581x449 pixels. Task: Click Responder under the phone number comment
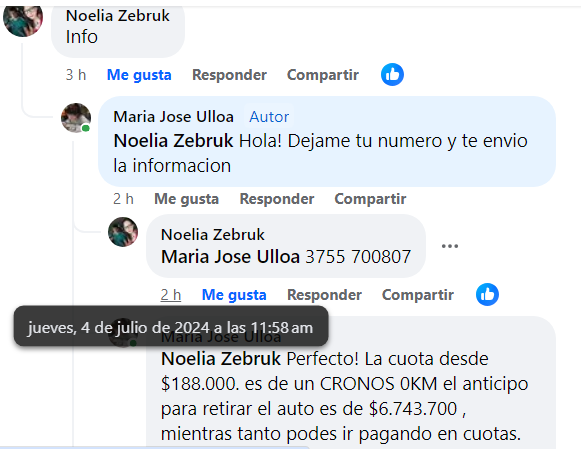[x=324, y=295]
